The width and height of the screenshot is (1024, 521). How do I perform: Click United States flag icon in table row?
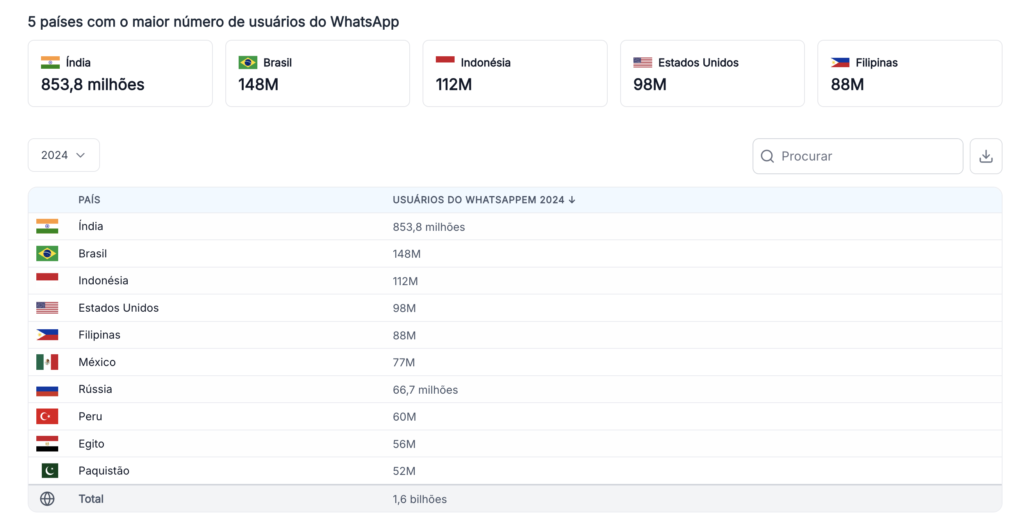tap(47, 308)
